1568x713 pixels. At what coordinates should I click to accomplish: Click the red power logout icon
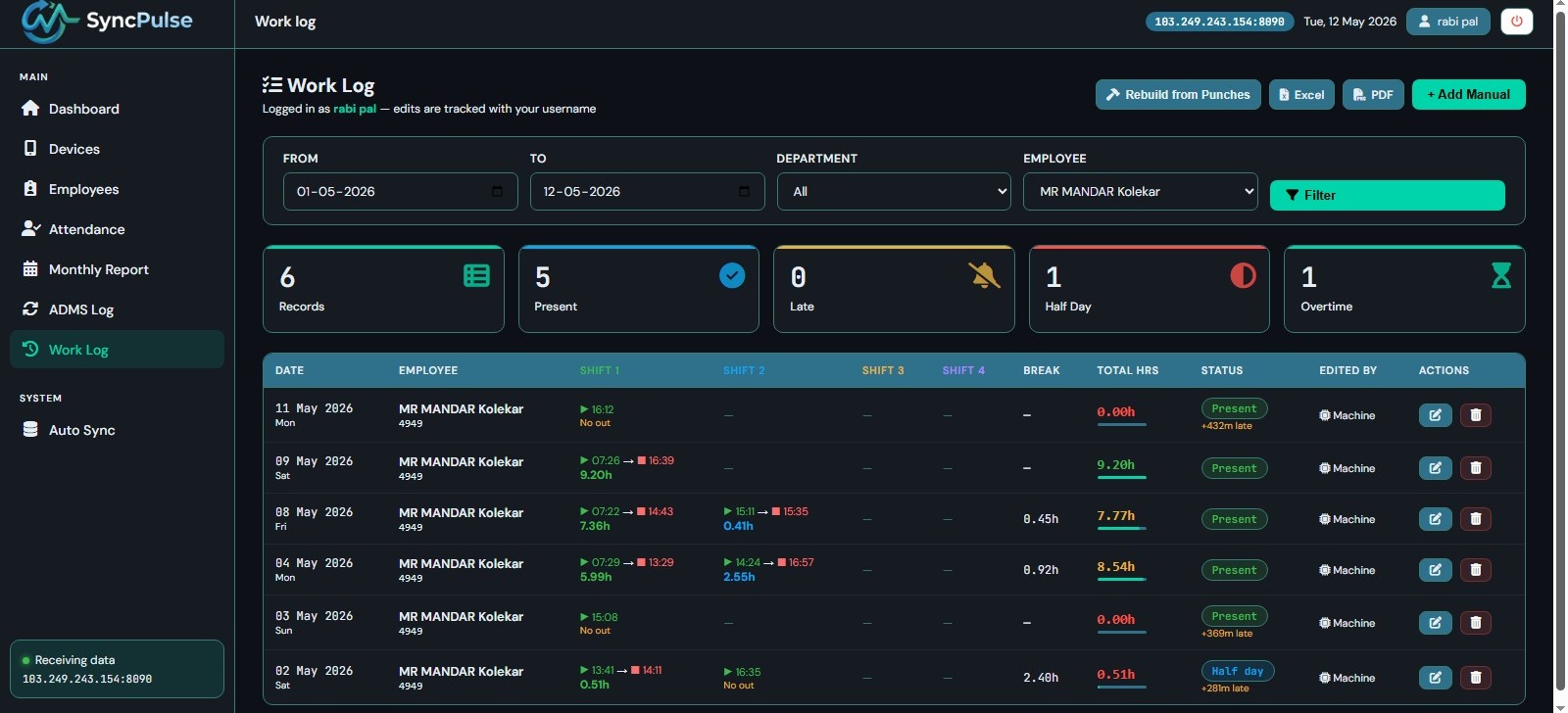[1516, 22]
